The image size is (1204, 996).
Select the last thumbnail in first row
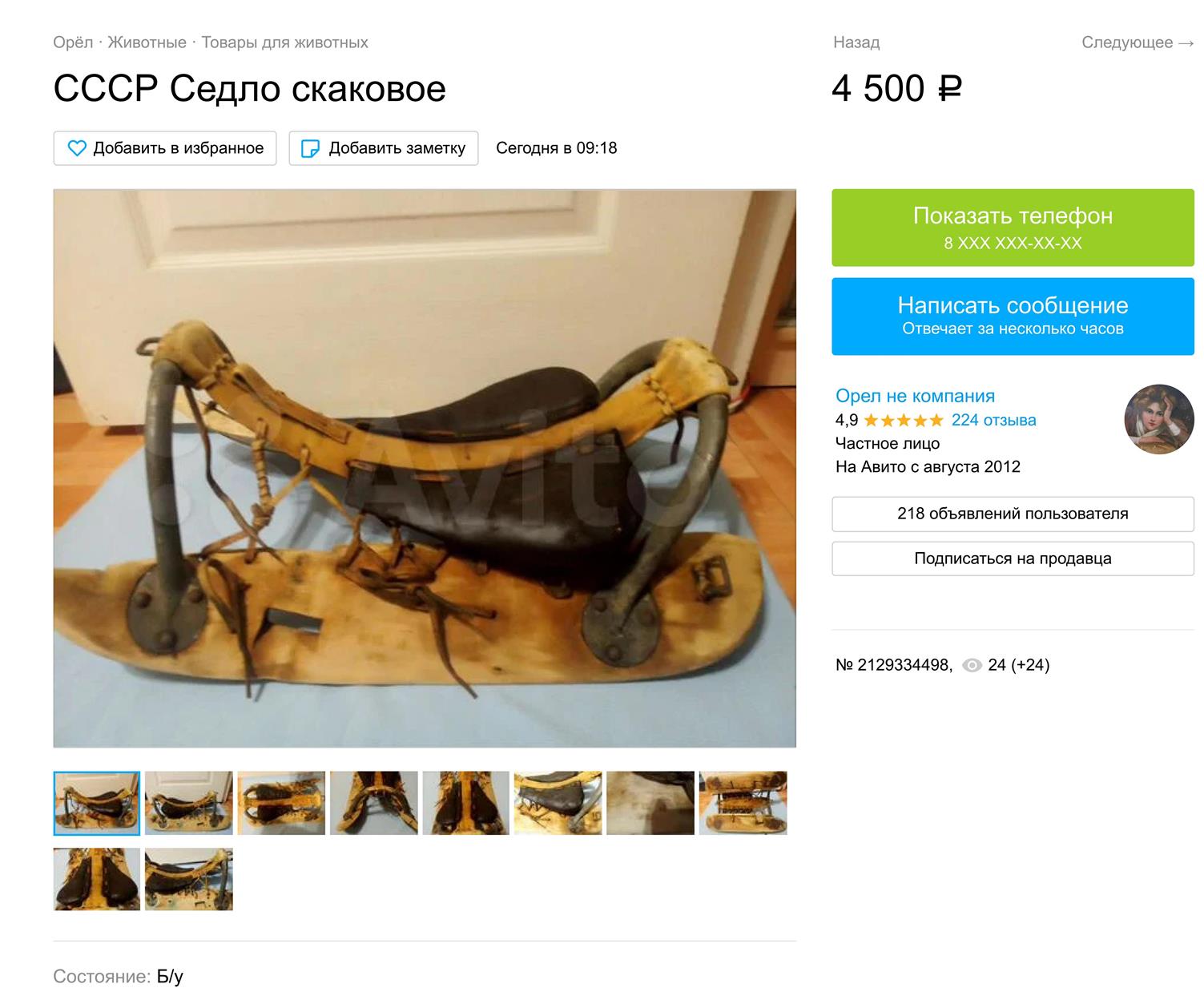pos(743,803)
